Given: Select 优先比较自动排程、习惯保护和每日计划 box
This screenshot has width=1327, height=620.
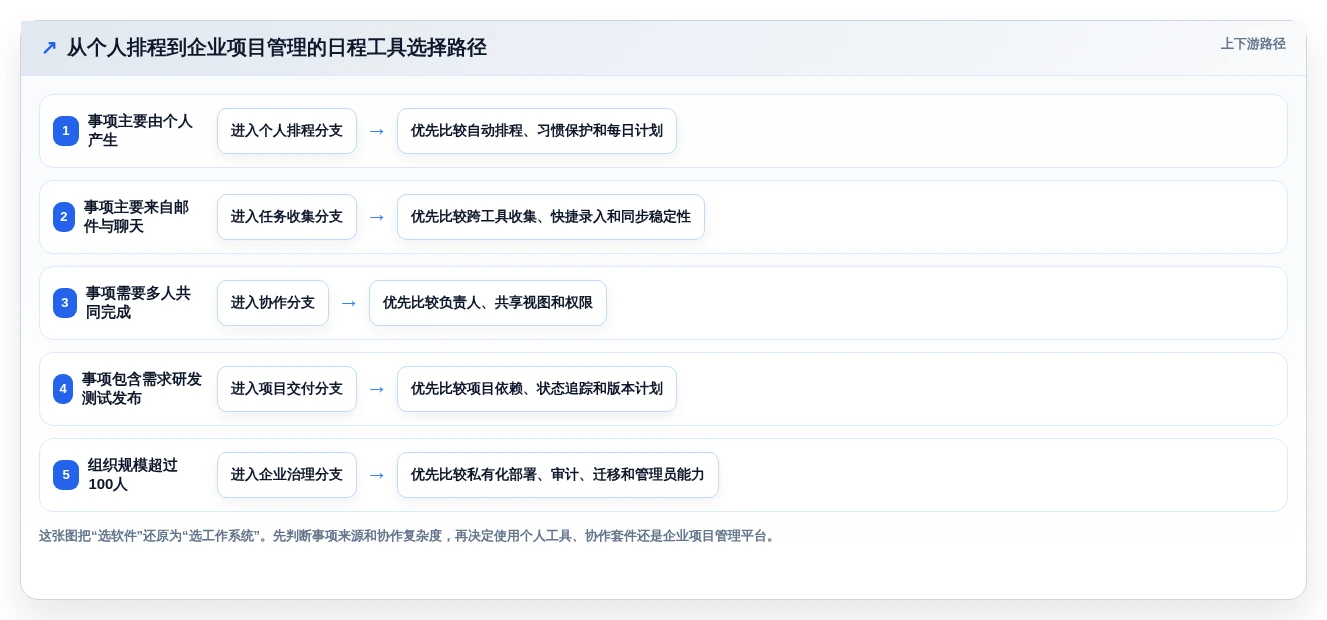Looking at the screenshot, I should [x=537, y=131].
